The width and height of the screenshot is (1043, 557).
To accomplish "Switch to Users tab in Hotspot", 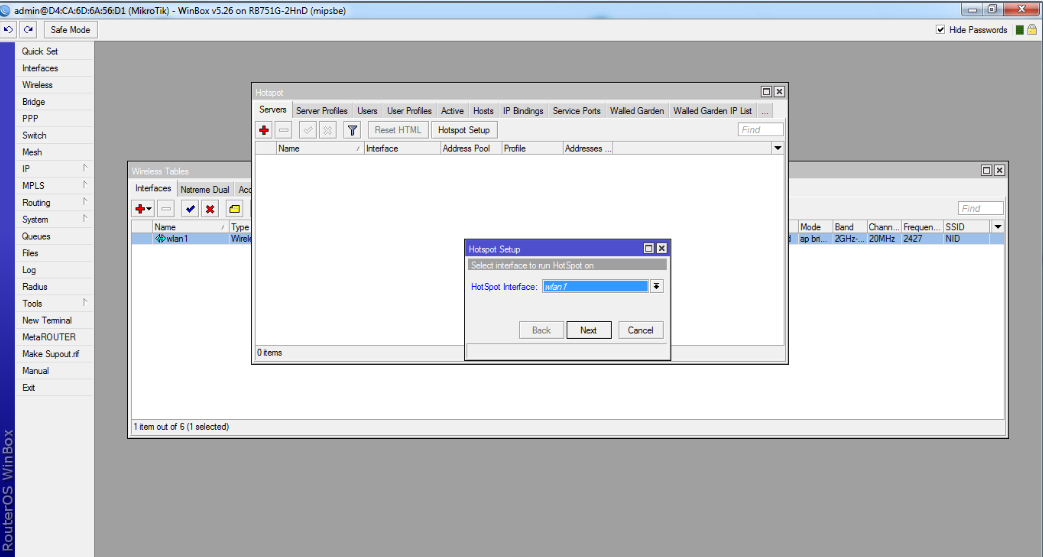I will (x=367, y=110).
